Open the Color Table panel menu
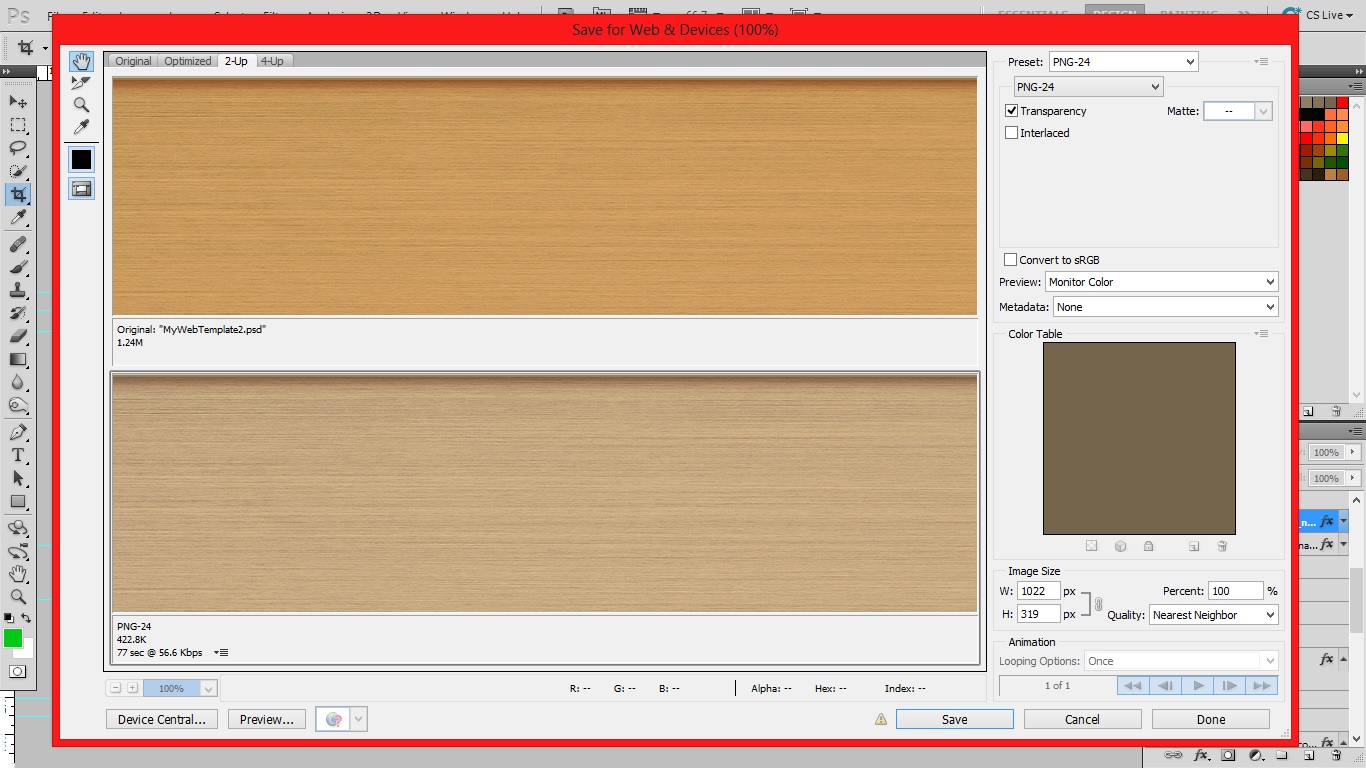This screenshot has height=768, width=1366. 1263,334
